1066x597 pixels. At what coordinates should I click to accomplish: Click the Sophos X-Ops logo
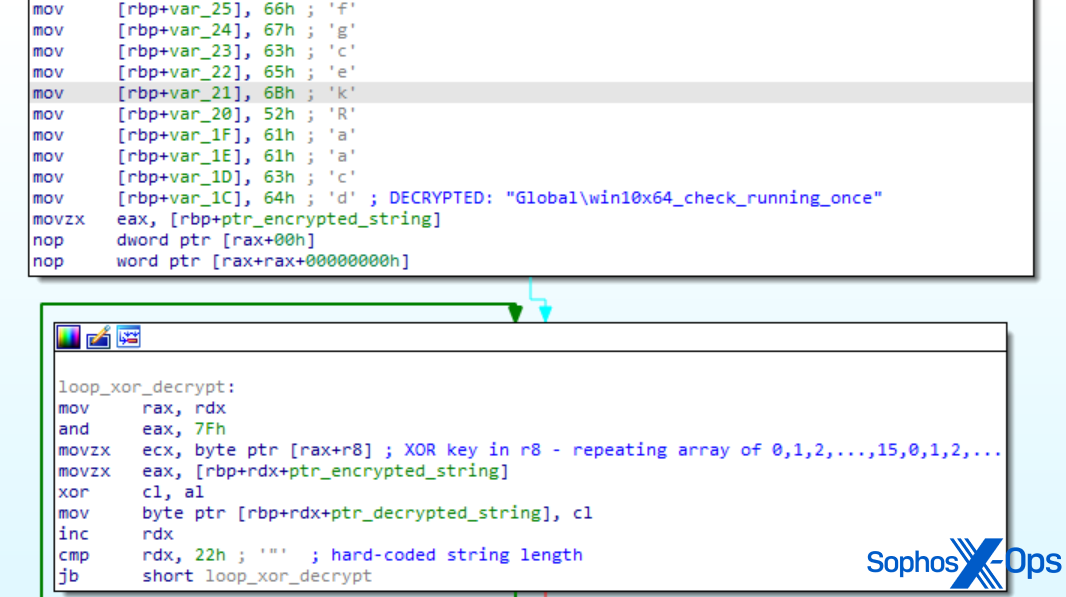963,561
